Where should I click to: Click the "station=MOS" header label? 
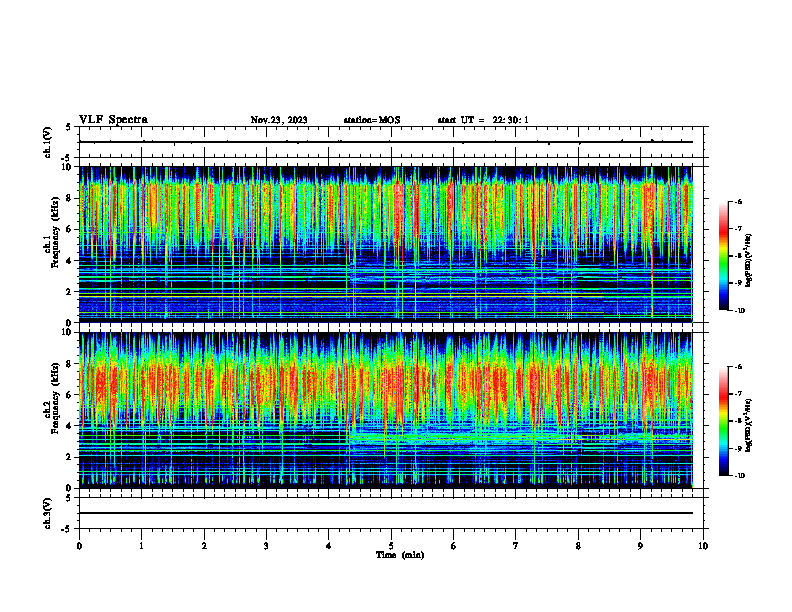pyautogui.click(x=372, y=120)
